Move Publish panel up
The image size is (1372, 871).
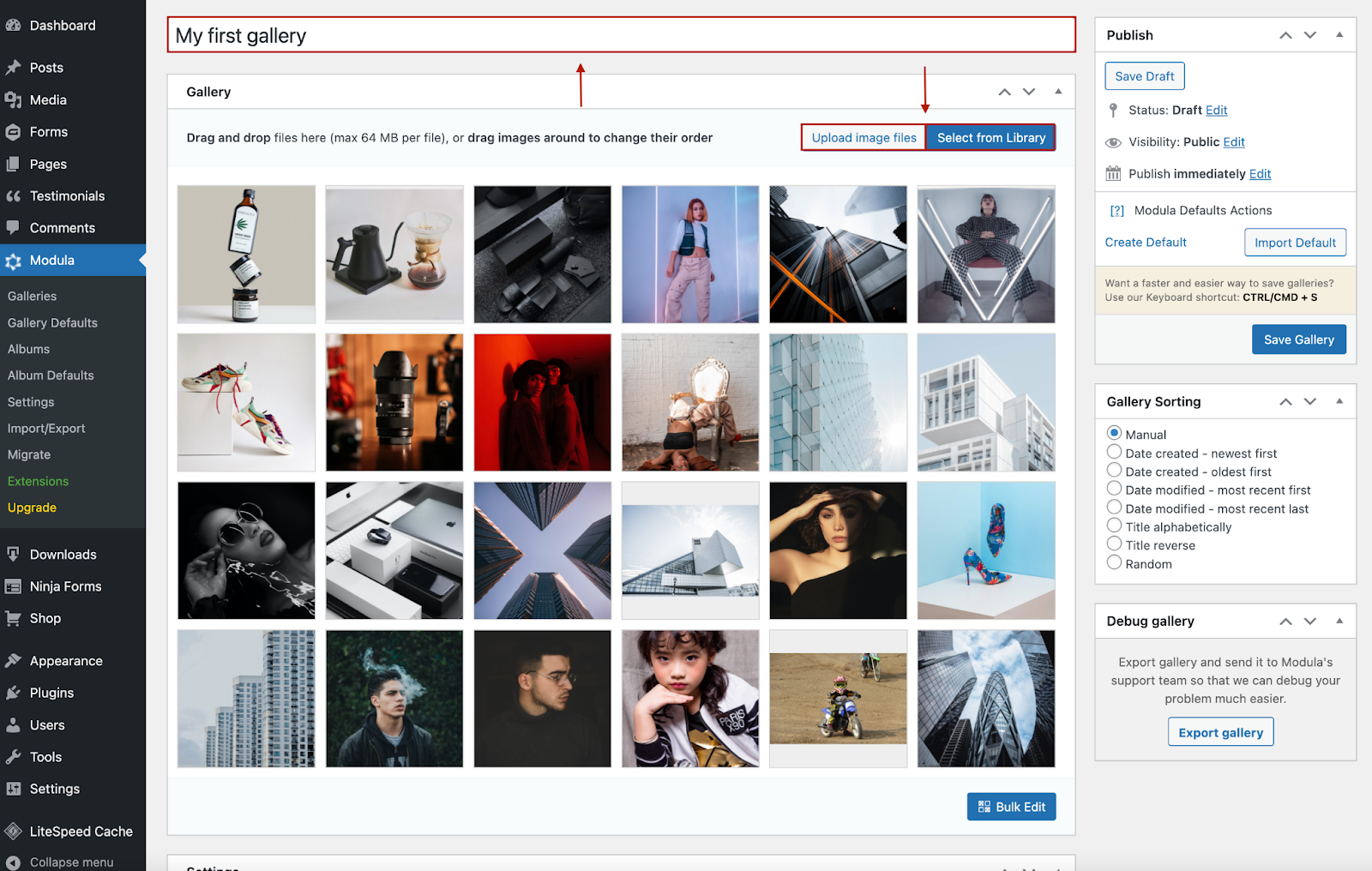point(1285,35)
